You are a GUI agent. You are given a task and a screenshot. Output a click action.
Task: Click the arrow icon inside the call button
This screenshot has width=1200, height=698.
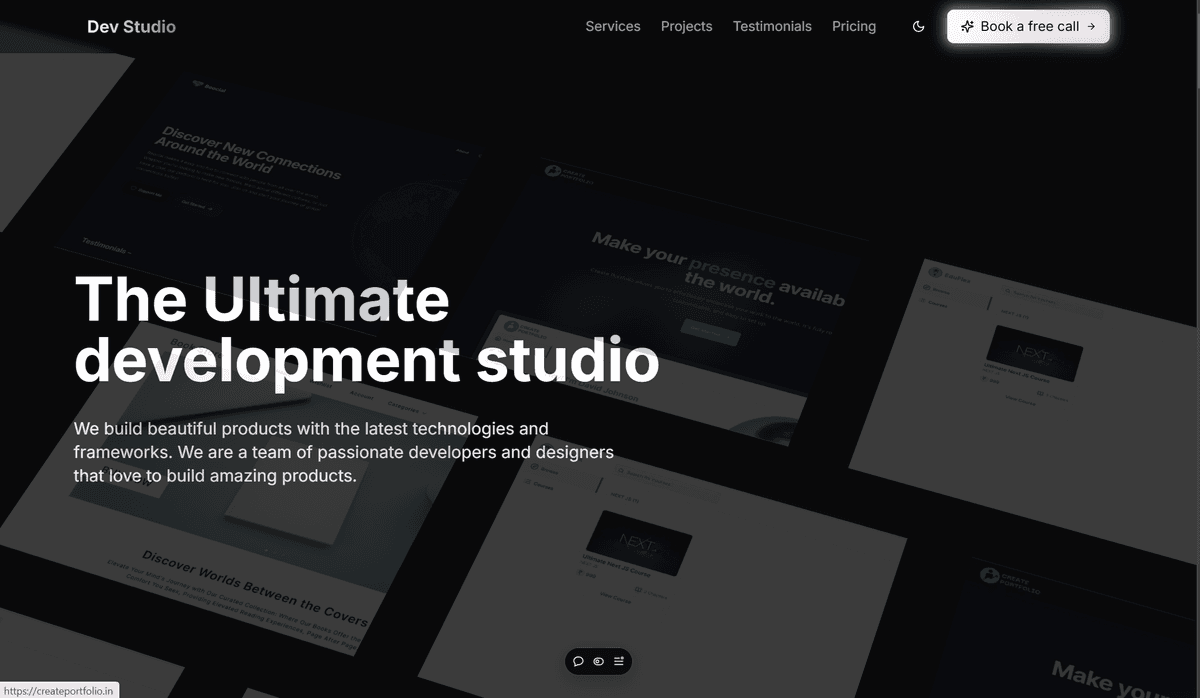coord(1090,26)
